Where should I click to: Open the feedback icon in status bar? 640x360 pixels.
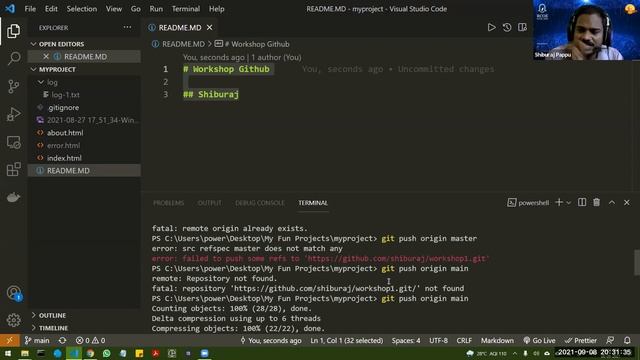coord(610,340)
